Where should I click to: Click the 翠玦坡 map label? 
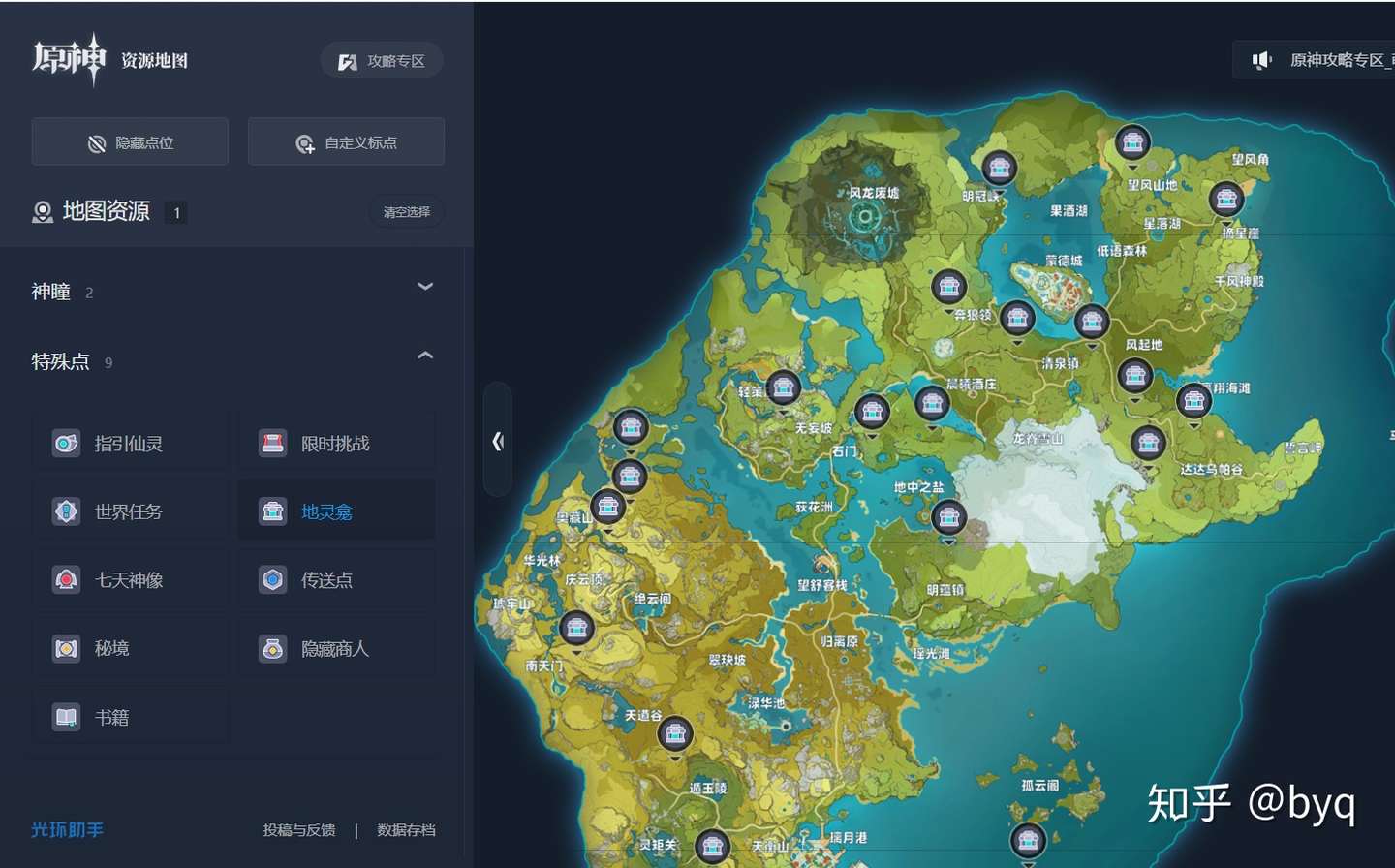(x=727, y=660)
